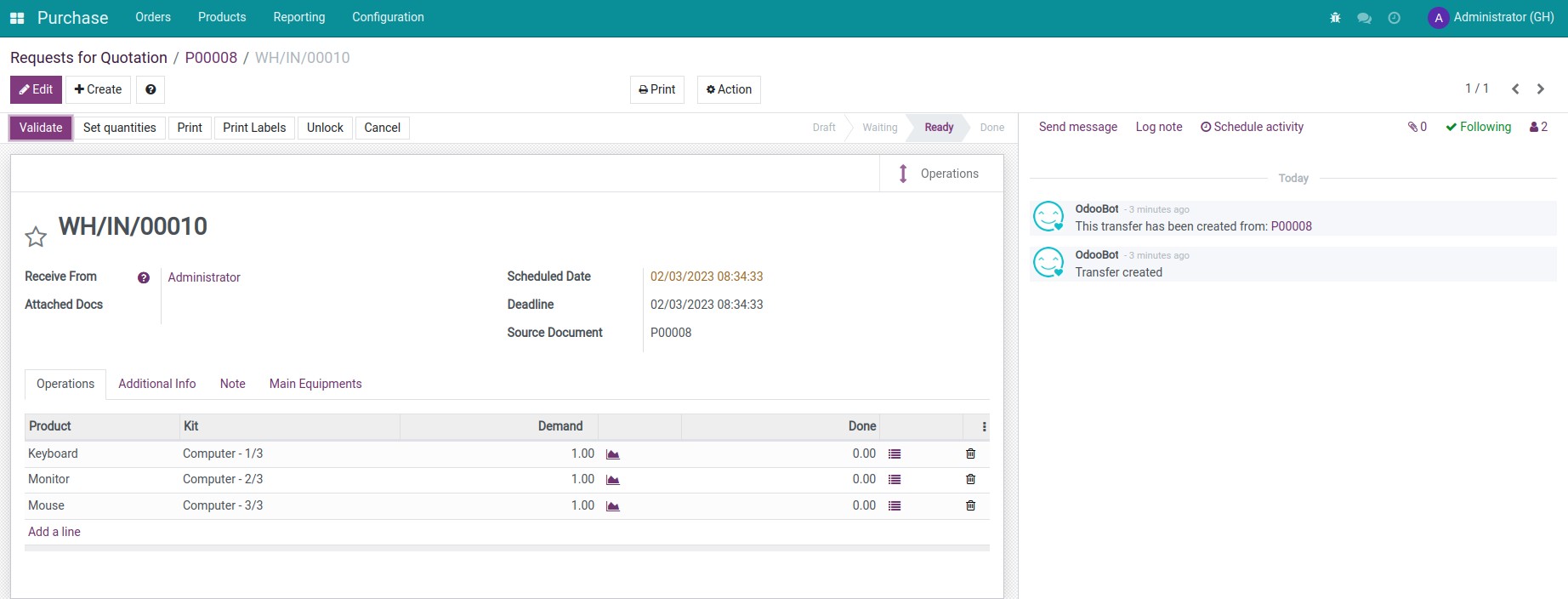Open the Print dropdown in control panel
Viewport: 1568px width, 599px height.
tap(656, 89)
